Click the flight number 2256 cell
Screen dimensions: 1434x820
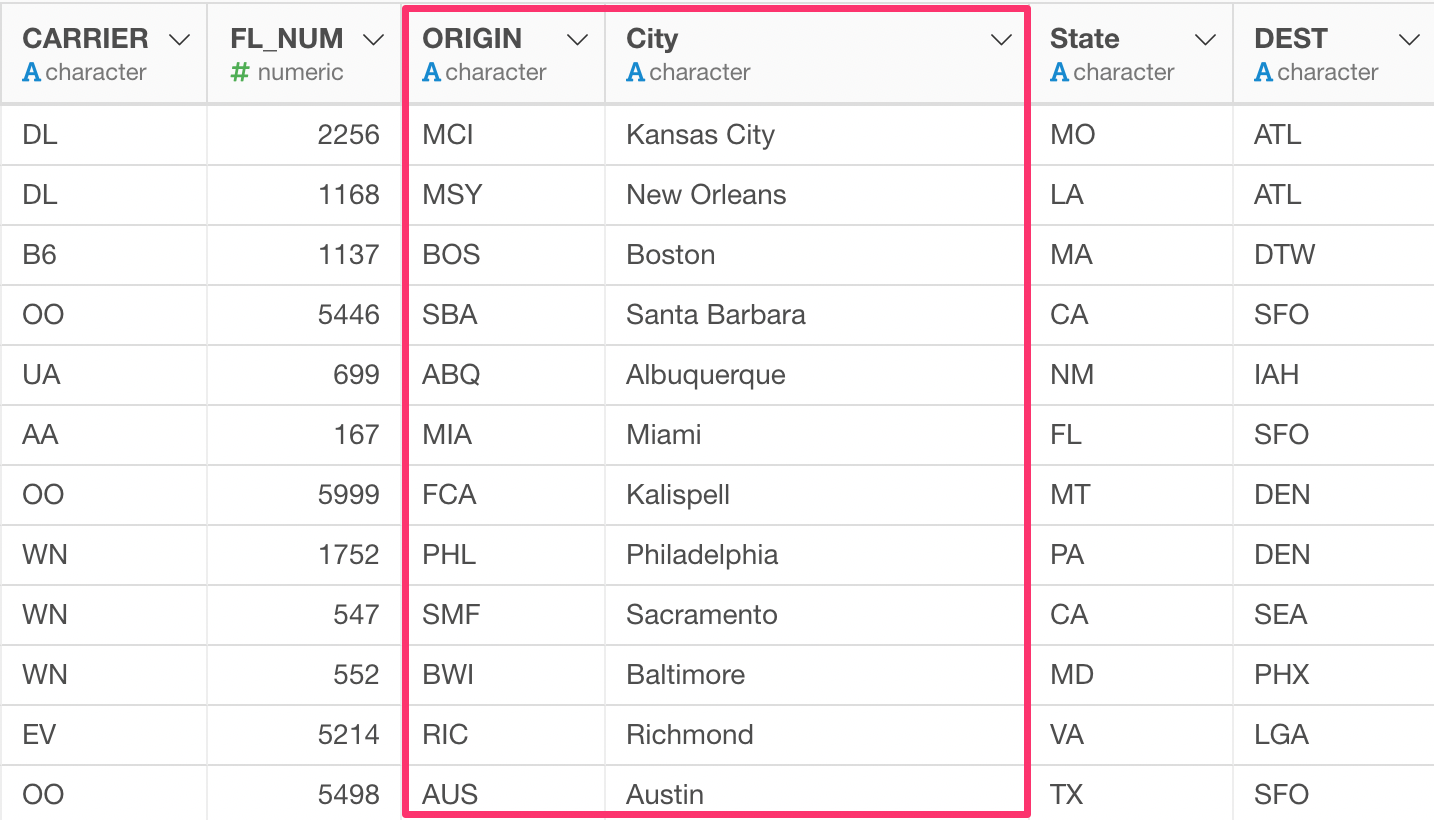coord(305,135)
